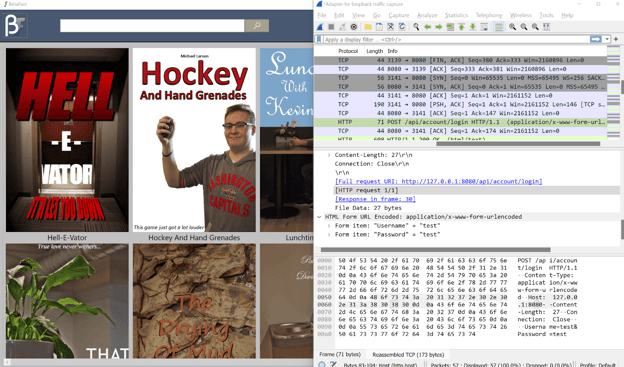Expand Form item Username = test
This screenshot has height=367, width=624.
click(x=329, y=226)
